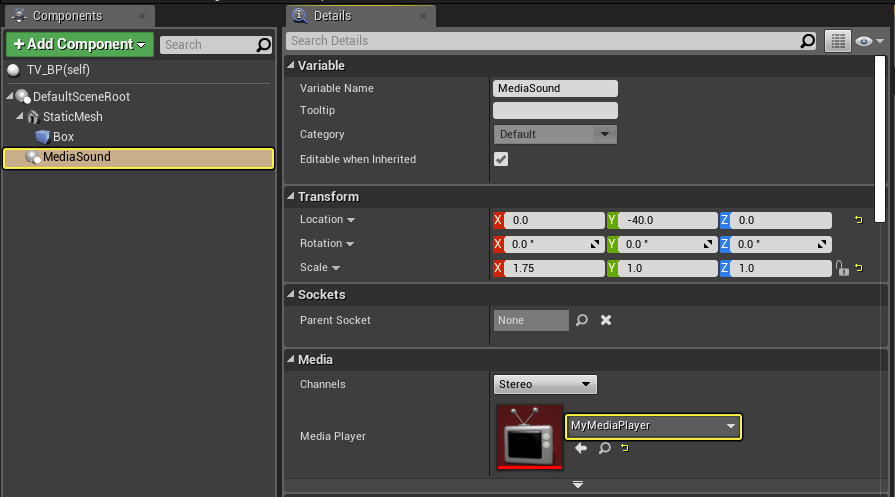The height and width of the screenshot is (497, 895).
Task: Collapse the Transform section
Action: 292,197
